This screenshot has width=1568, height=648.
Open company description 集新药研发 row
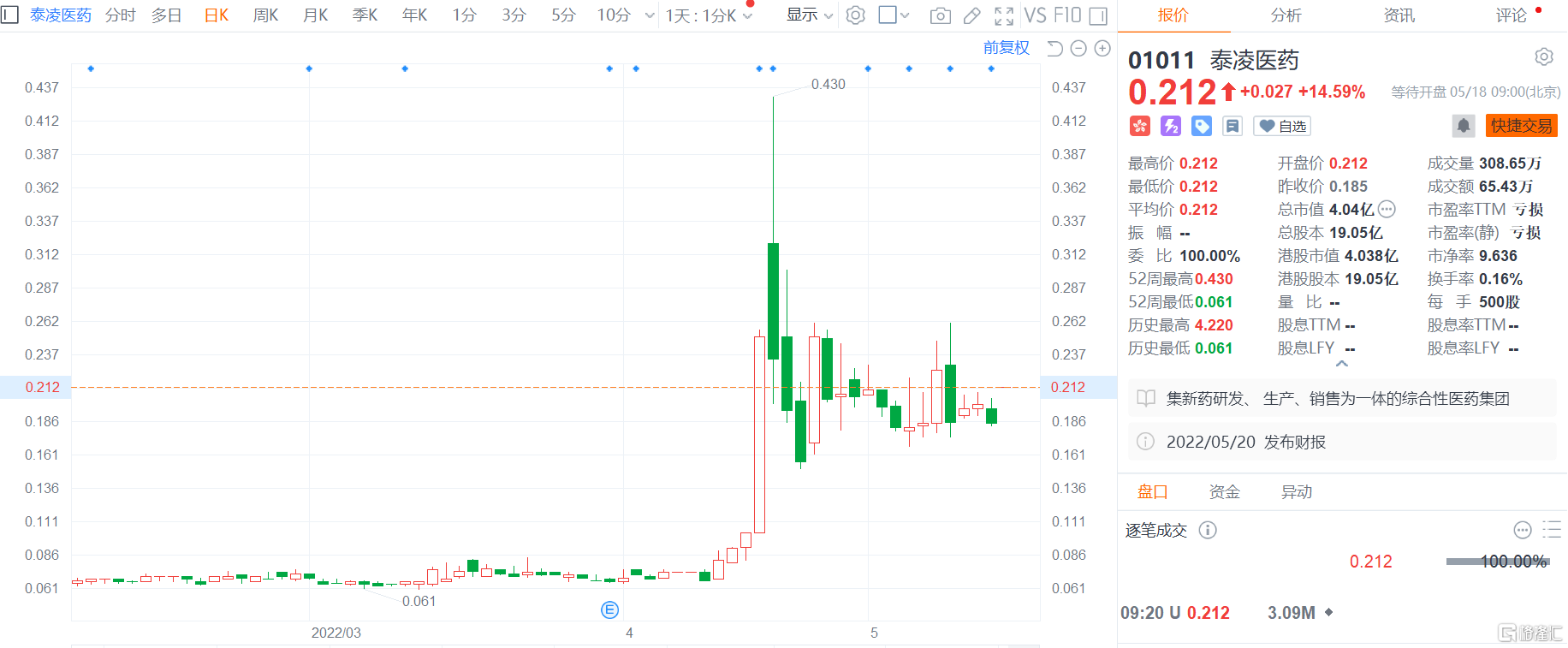pyautogui.click(x=1342, y=398)
